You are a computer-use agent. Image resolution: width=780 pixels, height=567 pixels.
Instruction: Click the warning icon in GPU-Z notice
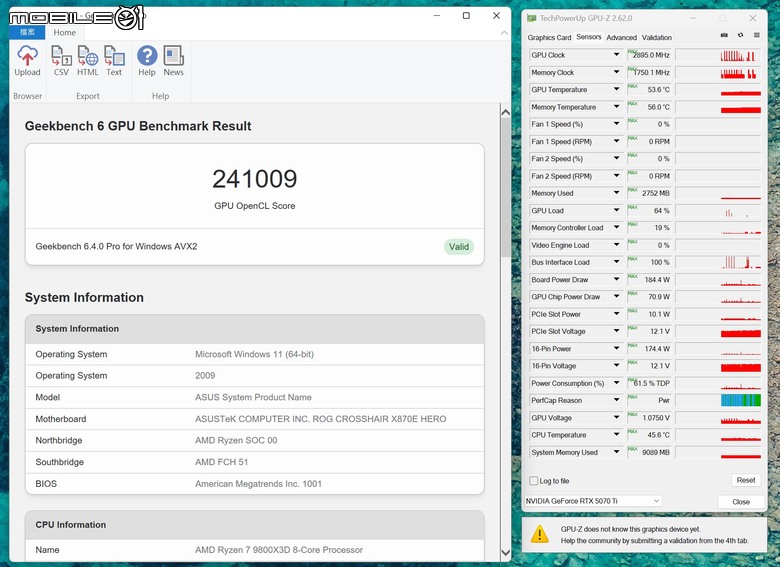point(540,534)
